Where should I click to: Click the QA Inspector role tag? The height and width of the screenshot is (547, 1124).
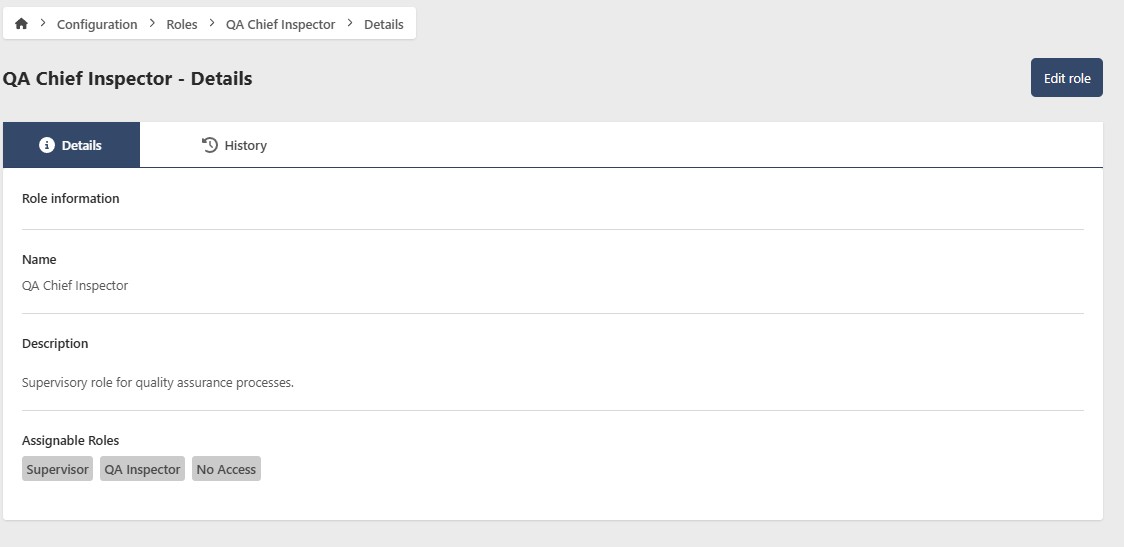[x=142, y=469]
